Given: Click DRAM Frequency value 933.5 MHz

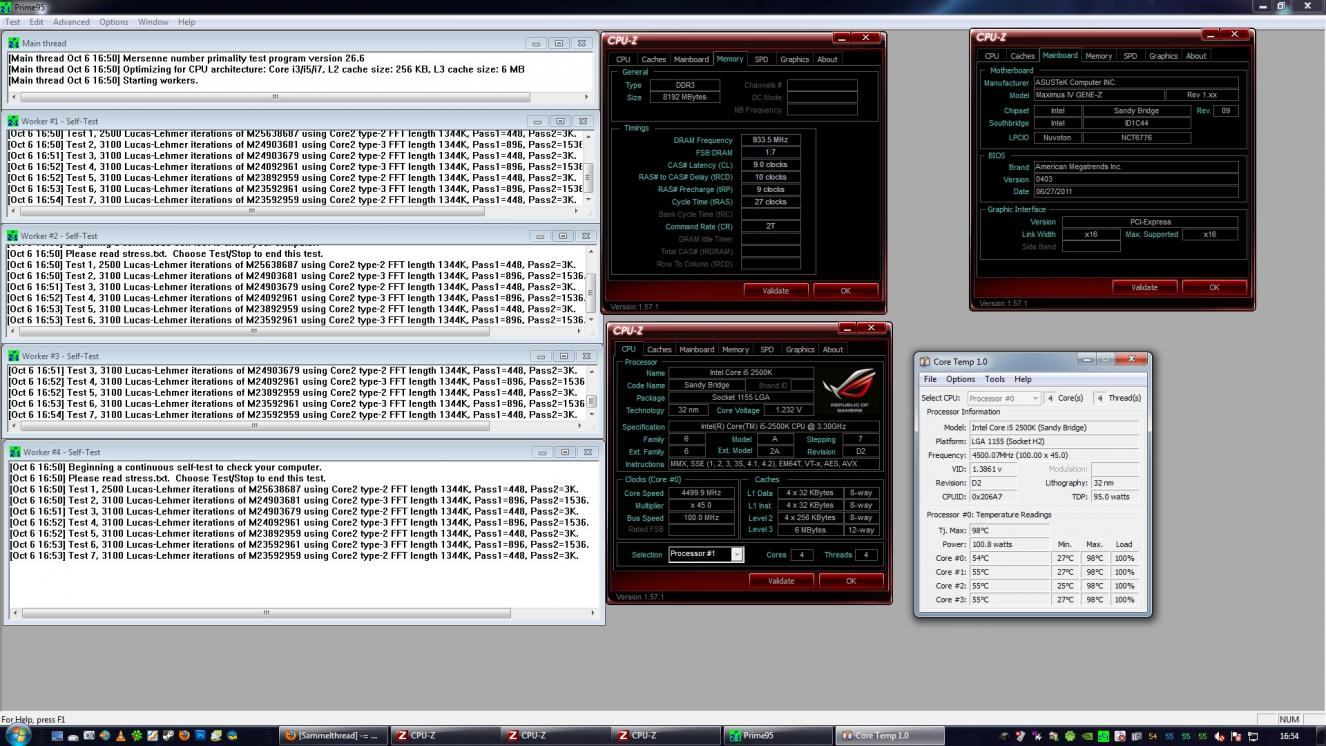Looking at the screenshot, I should click(771, 141).
